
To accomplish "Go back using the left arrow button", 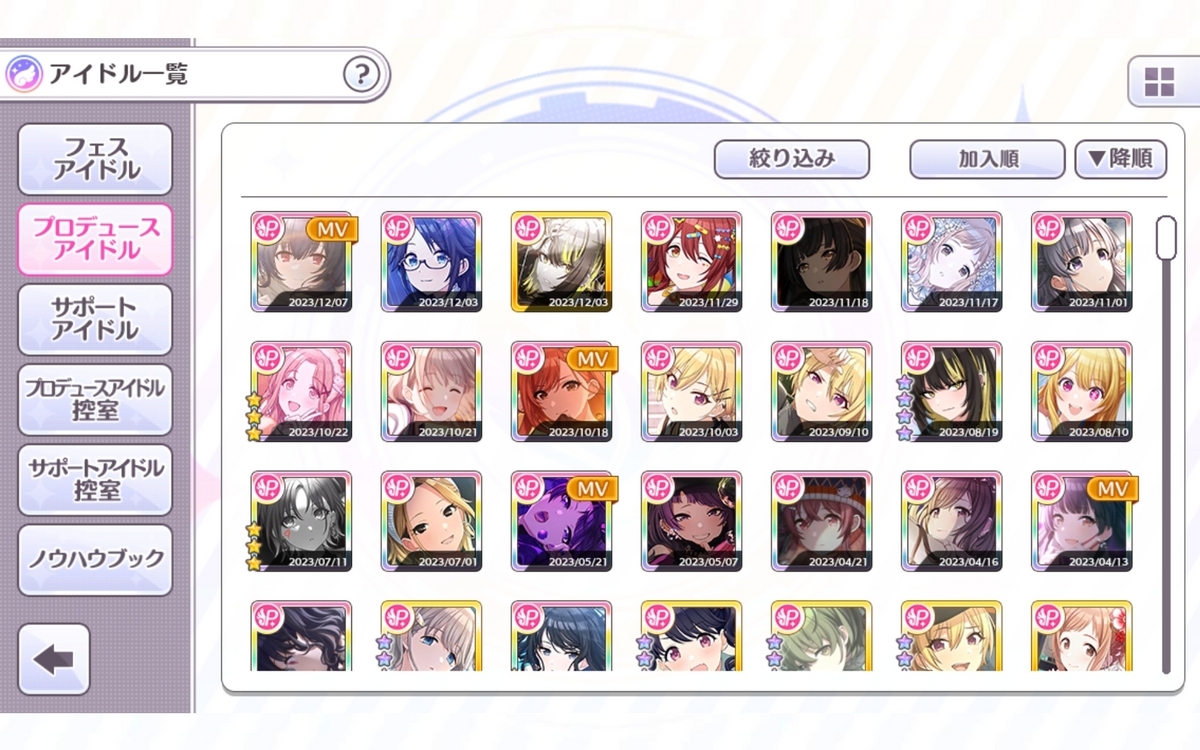I will (54, 659).
